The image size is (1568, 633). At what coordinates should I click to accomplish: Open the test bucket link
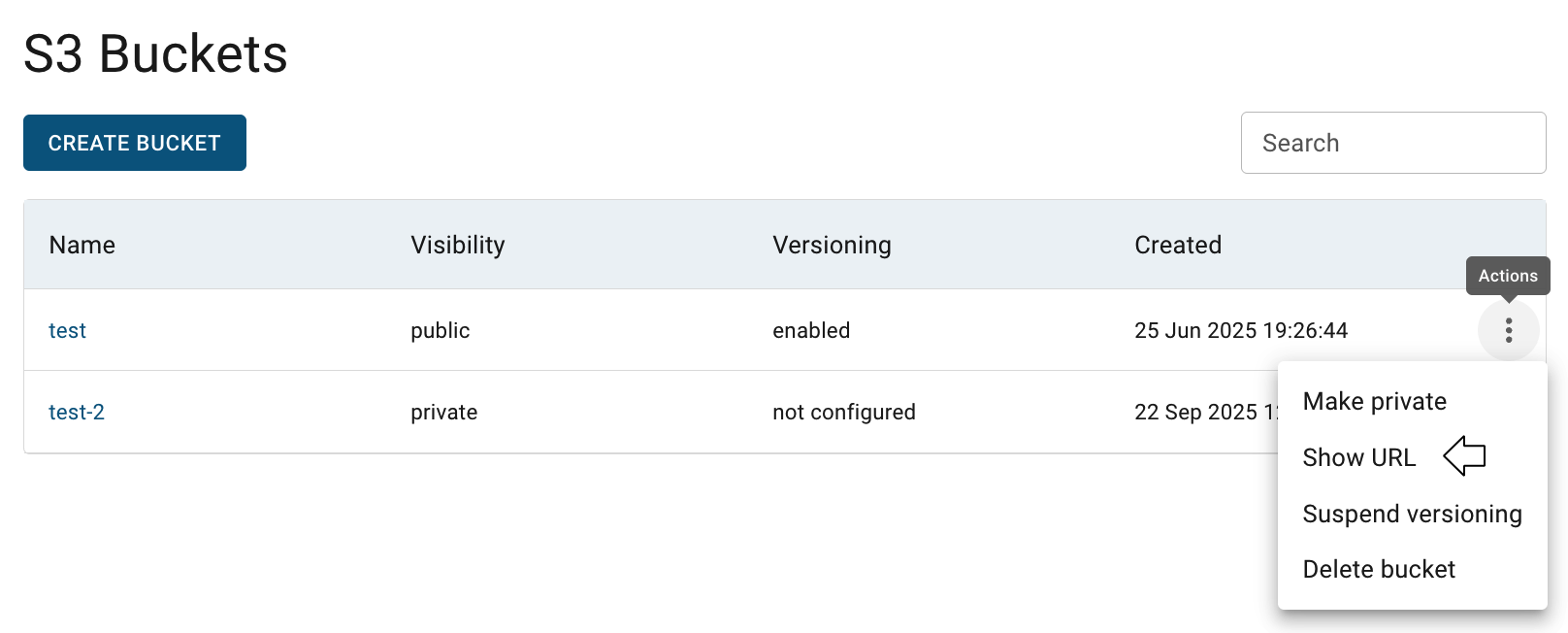tap(67, 331)
